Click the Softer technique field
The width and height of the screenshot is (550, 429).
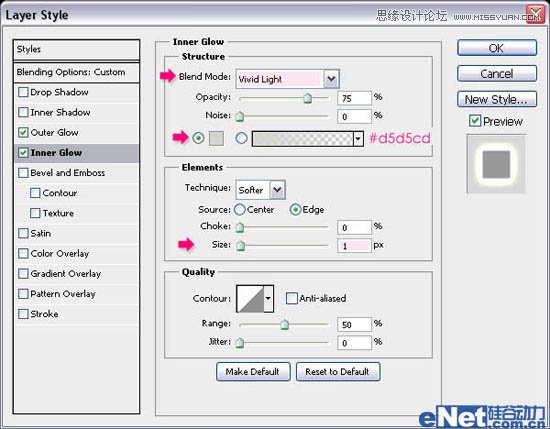tap(253, 190)
